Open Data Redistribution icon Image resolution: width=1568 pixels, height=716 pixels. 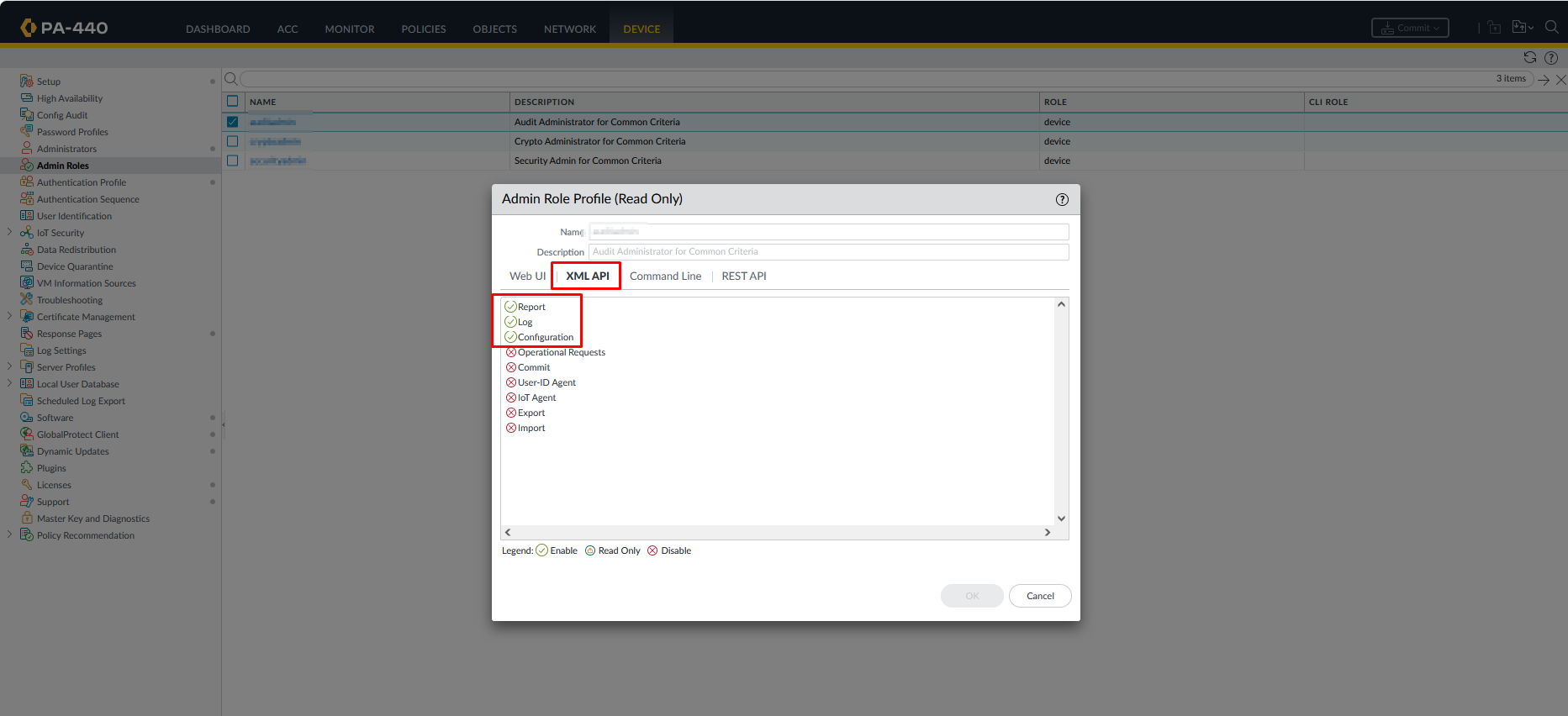pos(27,250)
